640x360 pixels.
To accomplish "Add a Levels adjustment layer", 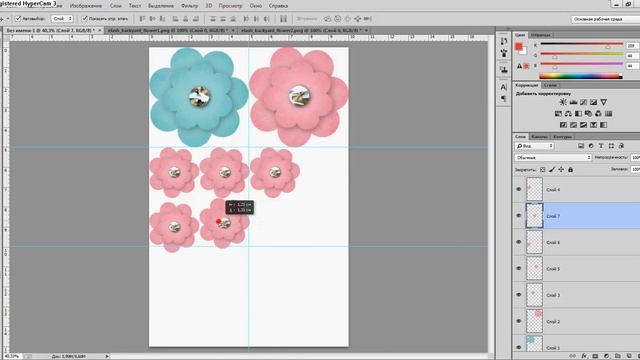I will click(x=573, y=102).
